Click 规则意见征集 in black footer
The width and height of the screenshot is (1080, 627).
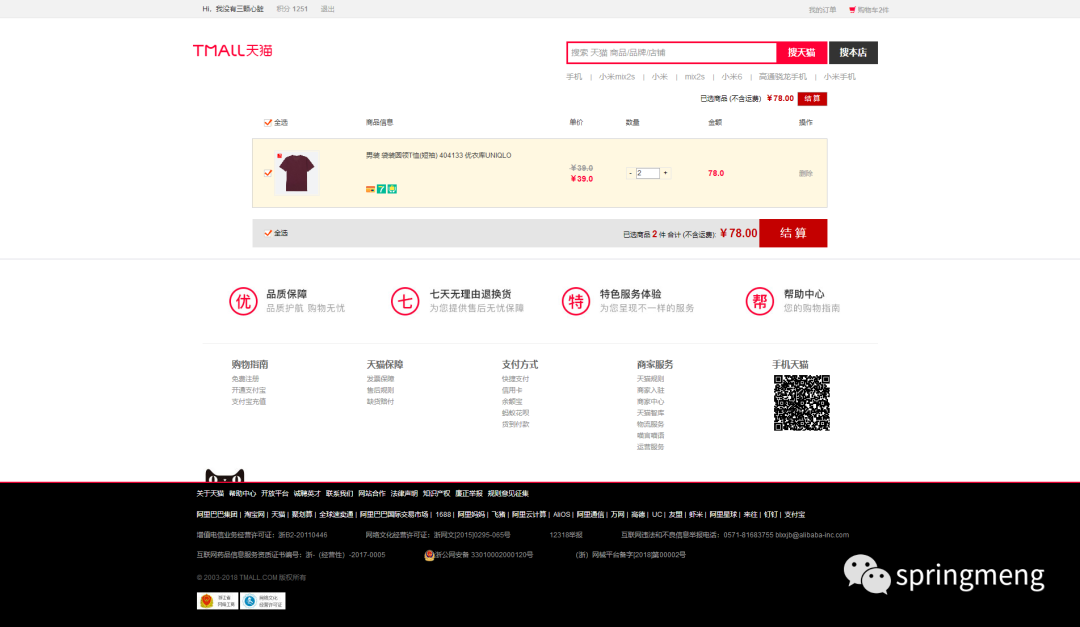pos(508,493)
